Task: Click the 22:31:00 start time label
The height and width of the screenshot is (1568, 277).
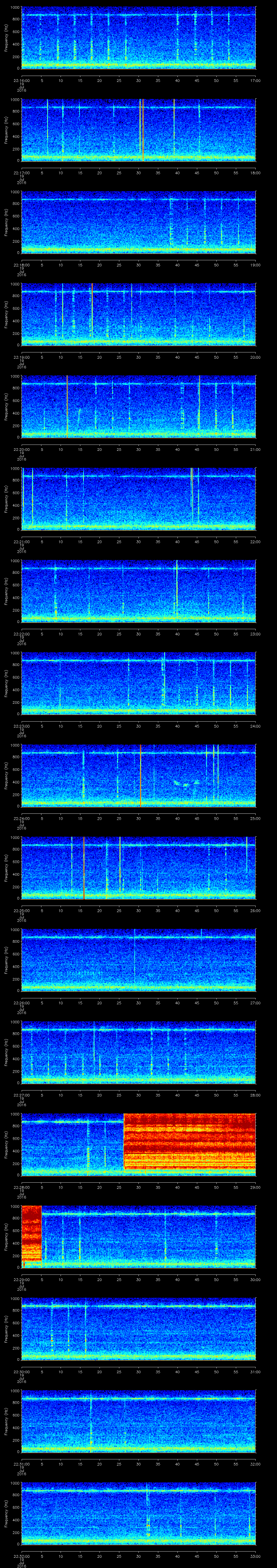Action: [x=21, y=1464]
